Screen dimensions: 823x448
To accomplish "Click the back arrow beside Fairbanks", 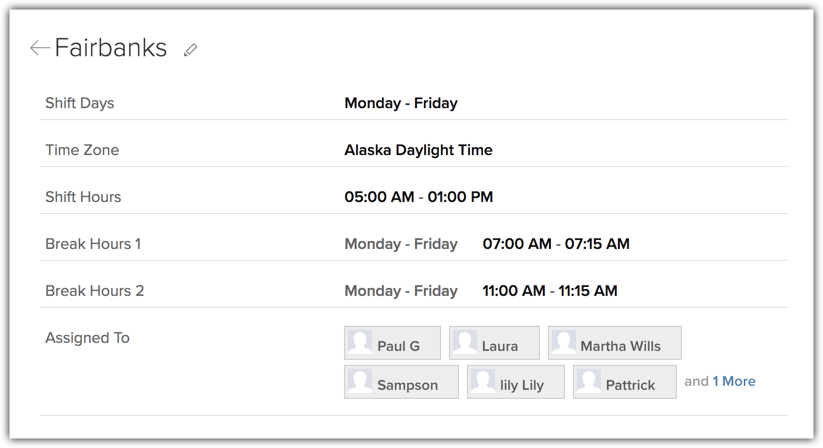I will [x=39, y=48].
